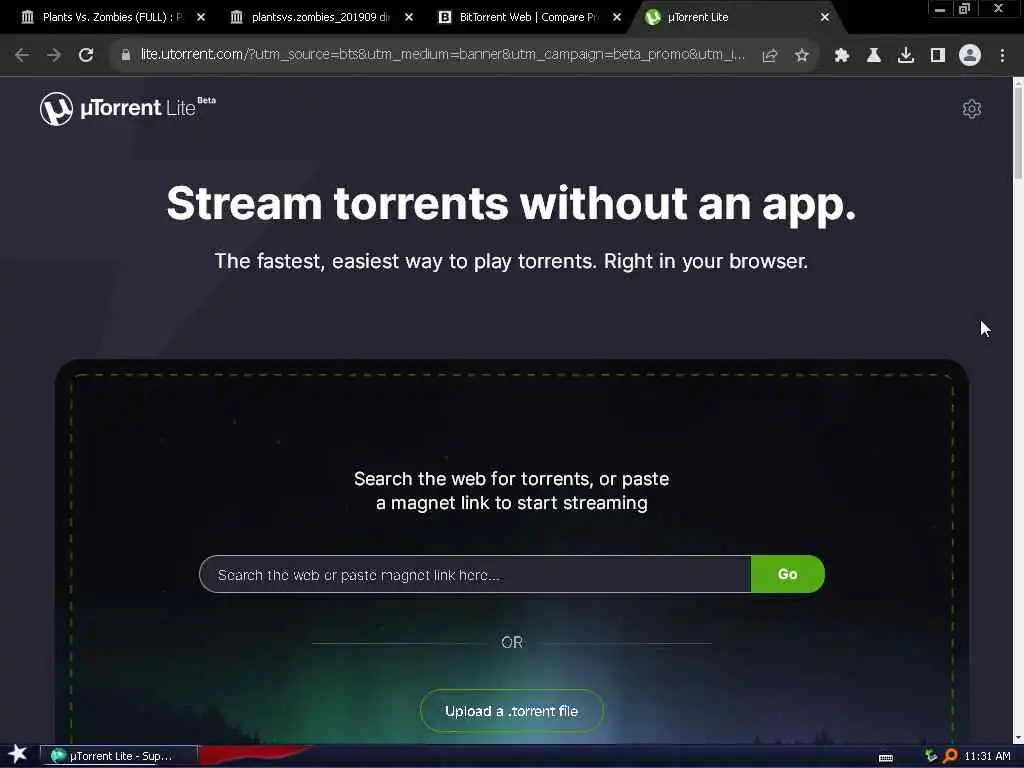The height and width of the screenshot is (768, 1024).
Task: Go back to the previous page
Action: coord(22,55)
